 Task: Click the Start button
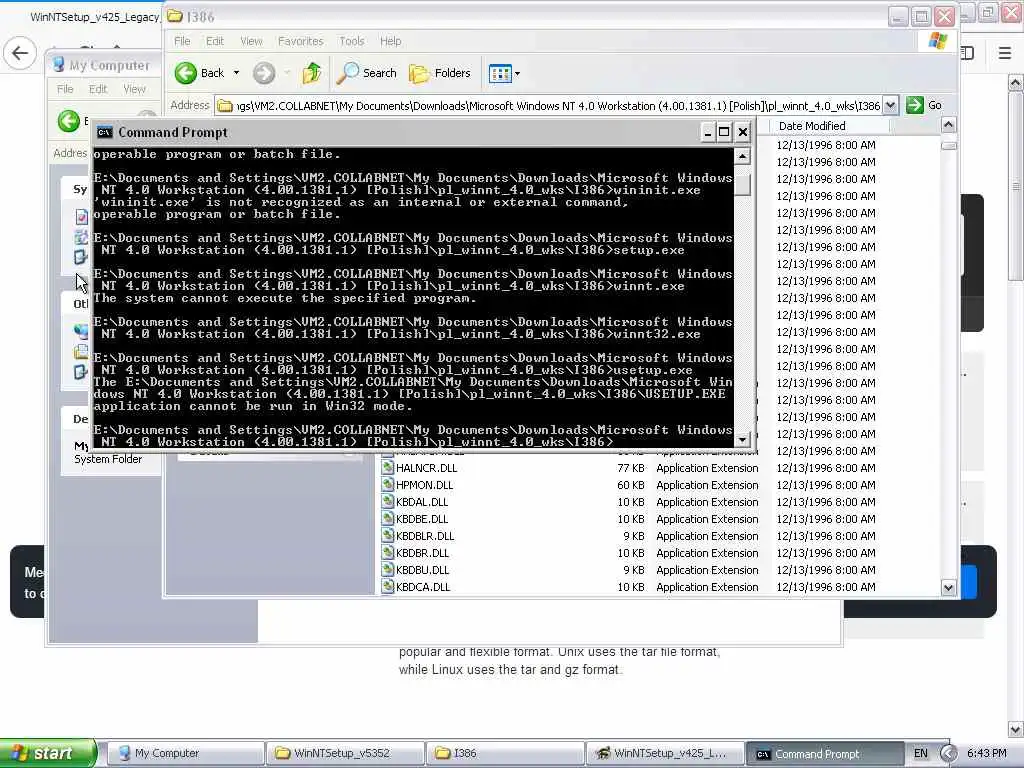(x=47, y=754)
